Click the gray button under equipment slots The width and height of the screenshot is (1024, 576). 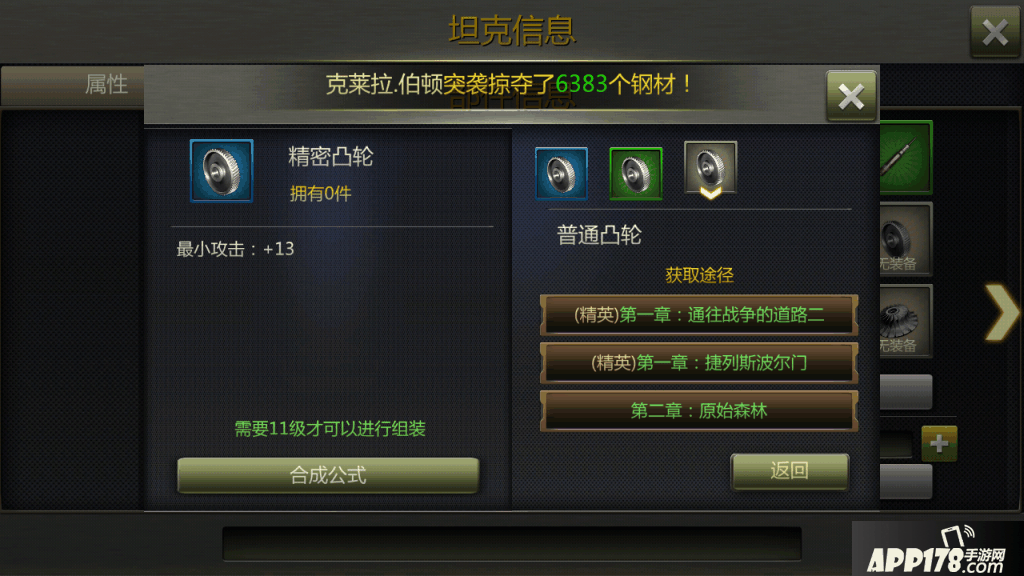(906, 392)
